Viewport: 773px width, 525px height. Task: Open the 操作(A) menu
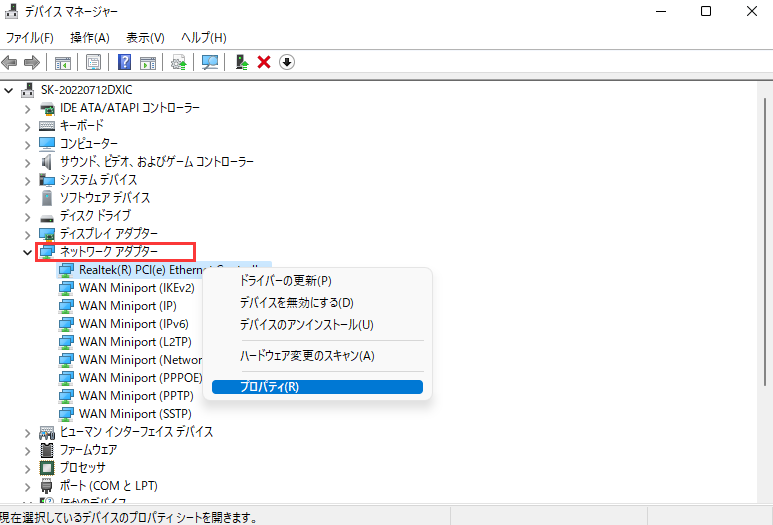pyautogui.click(x=90, y=37)
